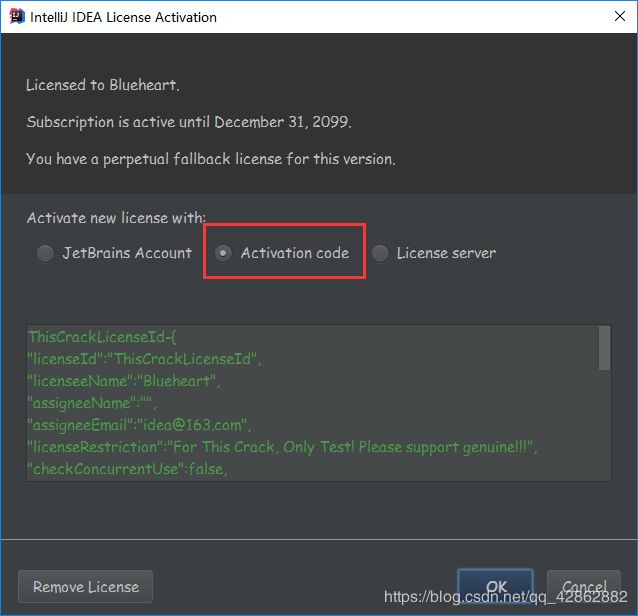638x616 pixels.
Task: Click the activation code scrollbar thumb
Action: [x=604, y=348]
